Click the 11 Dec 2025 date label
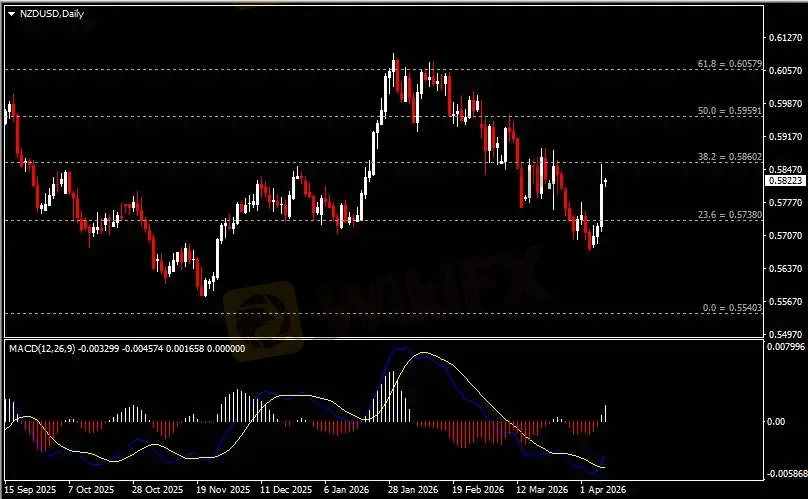Screen dimensions: 808x499 [286, 489]
